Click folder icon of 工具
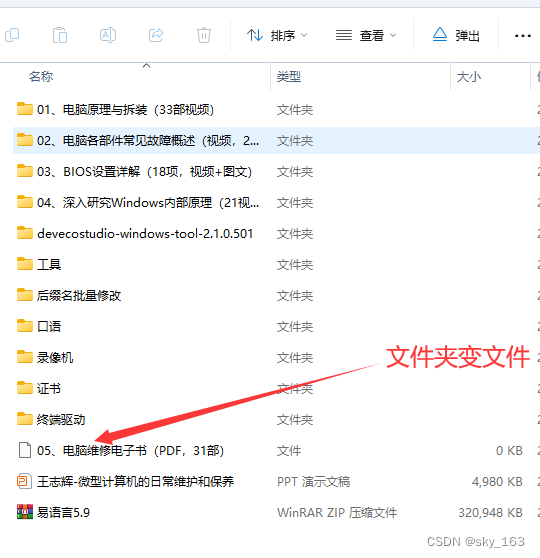 25,264
